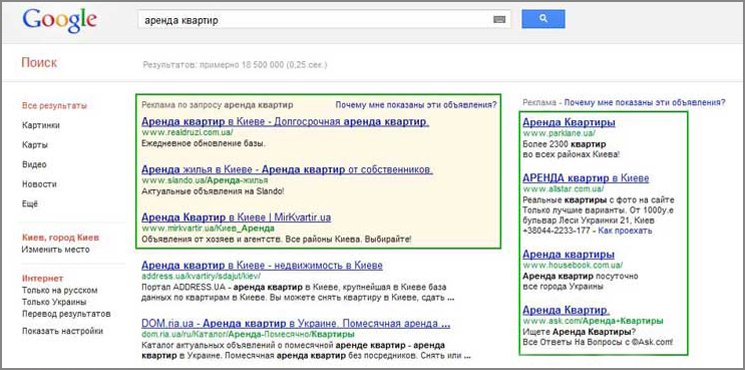This screenshot has width=745, height=370.
Task: Click www.ask.com/Аренда+Квартиры URL text
Action: 593,321
